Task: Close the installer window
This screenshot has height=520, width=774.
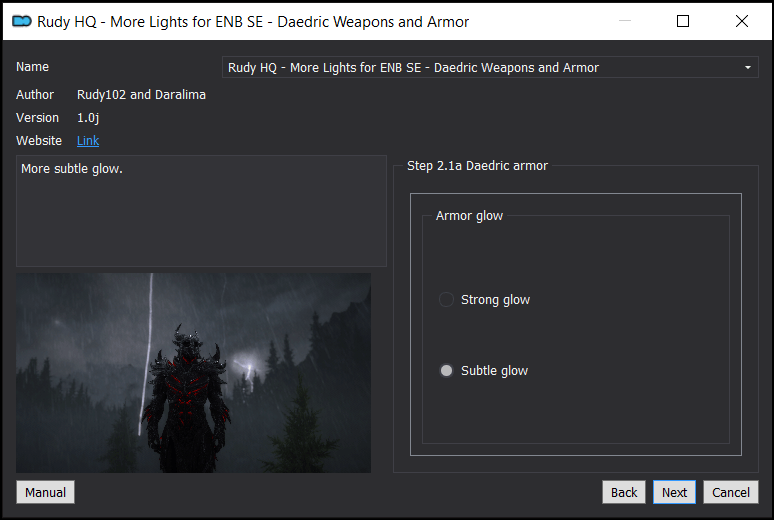Action: tap(741, 21)
